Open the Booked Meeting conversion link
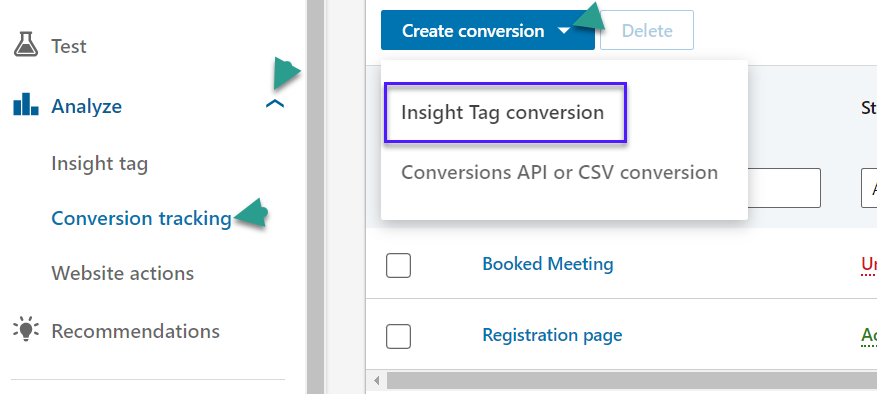Screen dimensions: 877x394 point(548,264)
